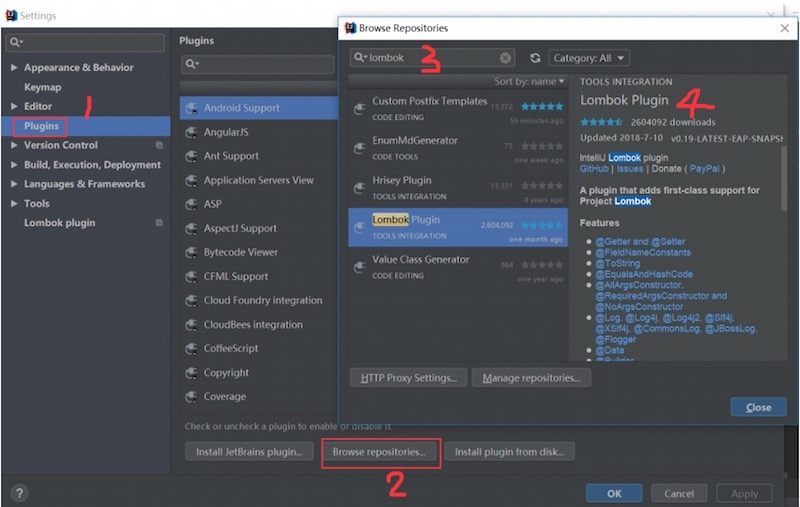Click the project-level icon beside Version Control
The width and height of the screenshot is (800, 507).
[159, 145]
